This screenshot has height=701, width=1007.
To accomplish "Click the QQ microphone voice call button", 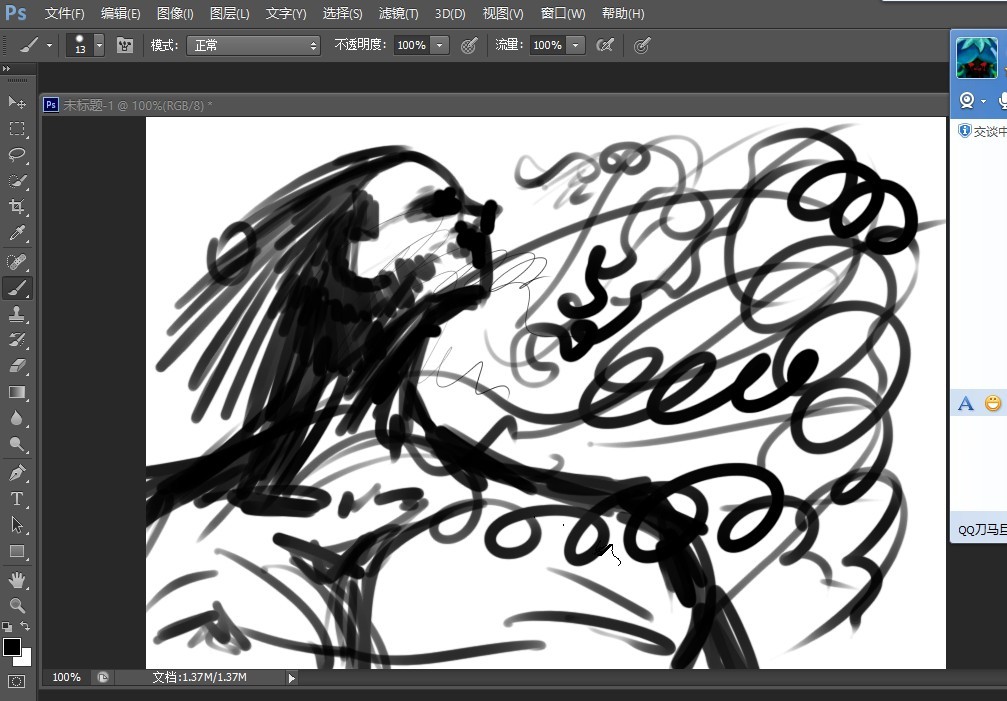I will [x=1003, y=100].
